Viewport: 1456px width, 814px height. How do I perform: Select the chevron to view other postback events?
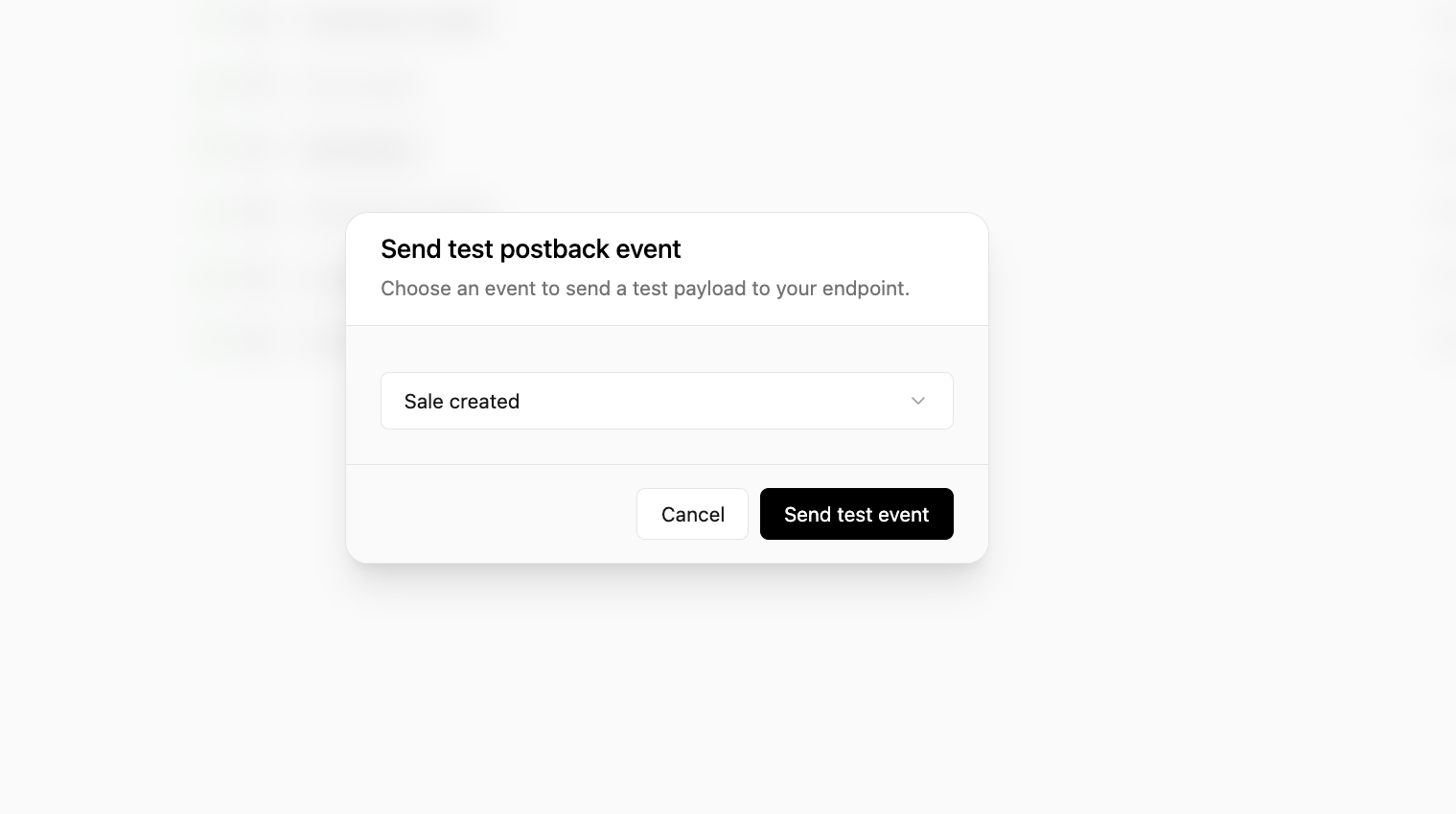(x=917, y=401)
